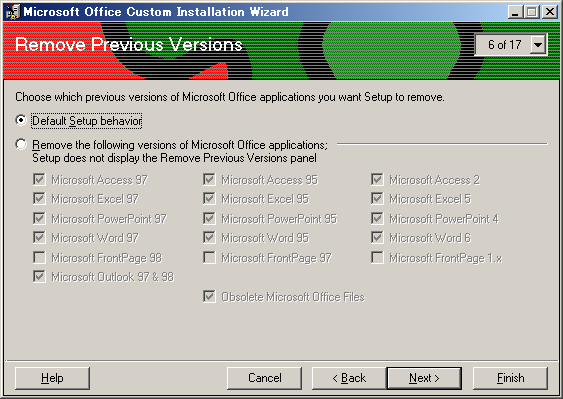Minimize the wizard window
The width and height of the screenshot is (563, 399).
coord(515,12)
